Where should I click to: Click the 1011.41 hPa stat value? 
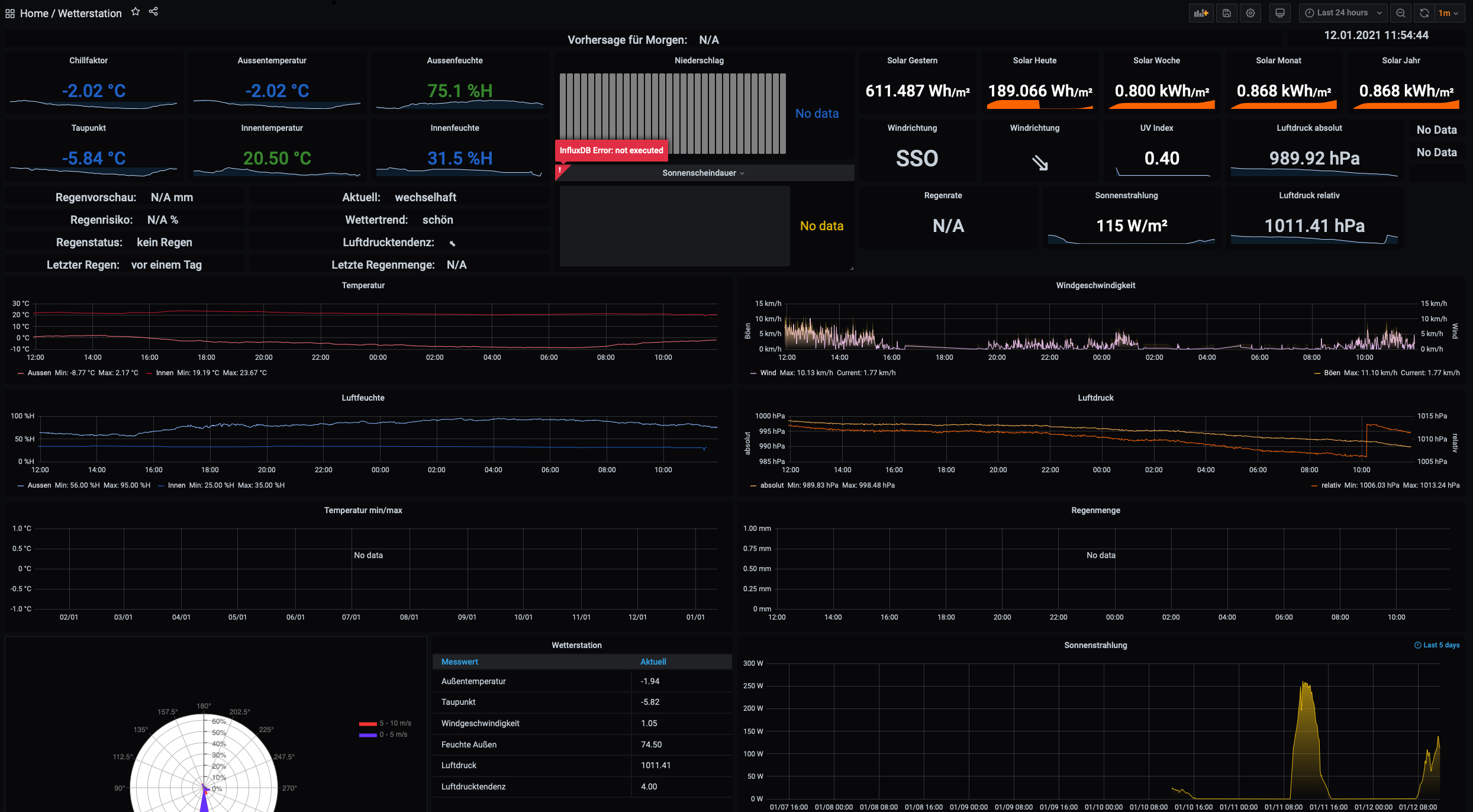(1314, 226)
